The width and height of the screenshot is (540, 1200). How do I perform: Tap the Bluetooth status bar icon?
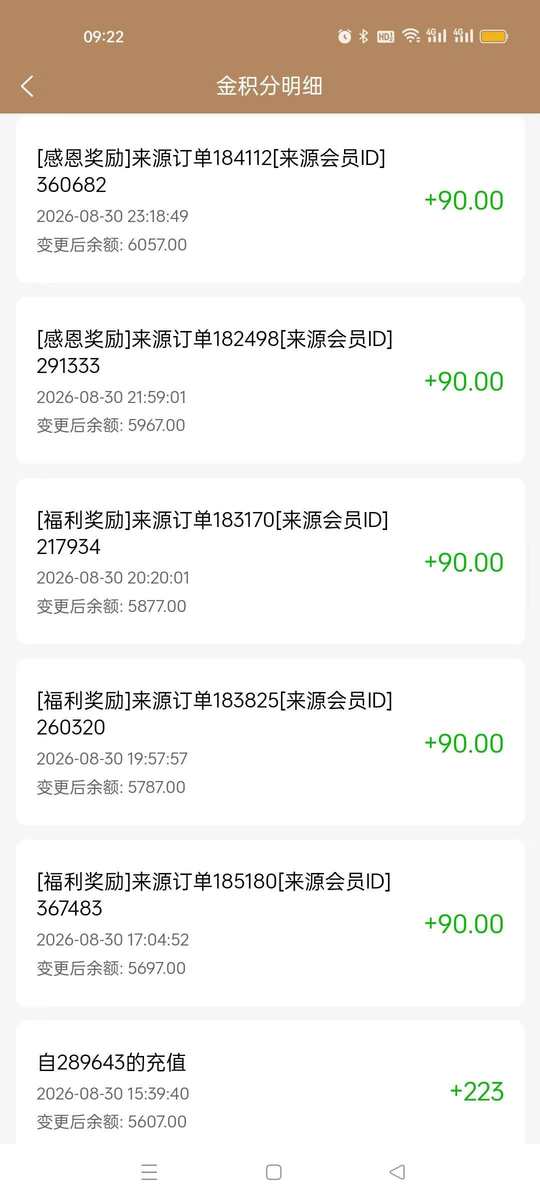coord(364,36)
